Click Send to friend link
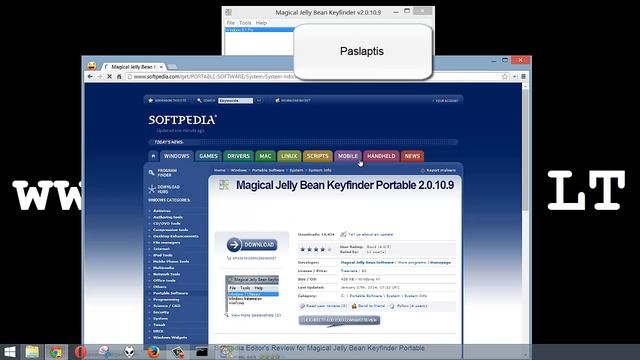The height and width of the screenshot is (360, 640). pos(371,306)
